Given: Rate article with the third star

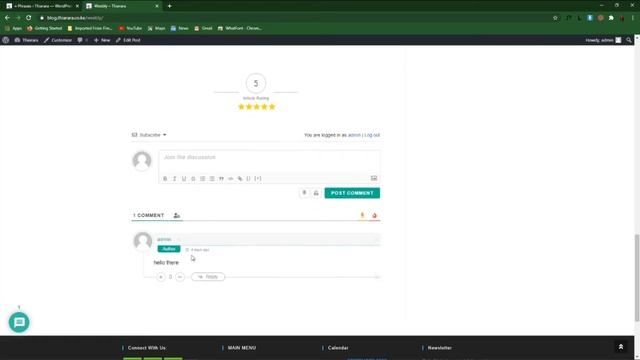Looking at the screenshot, I should (257, 107).
